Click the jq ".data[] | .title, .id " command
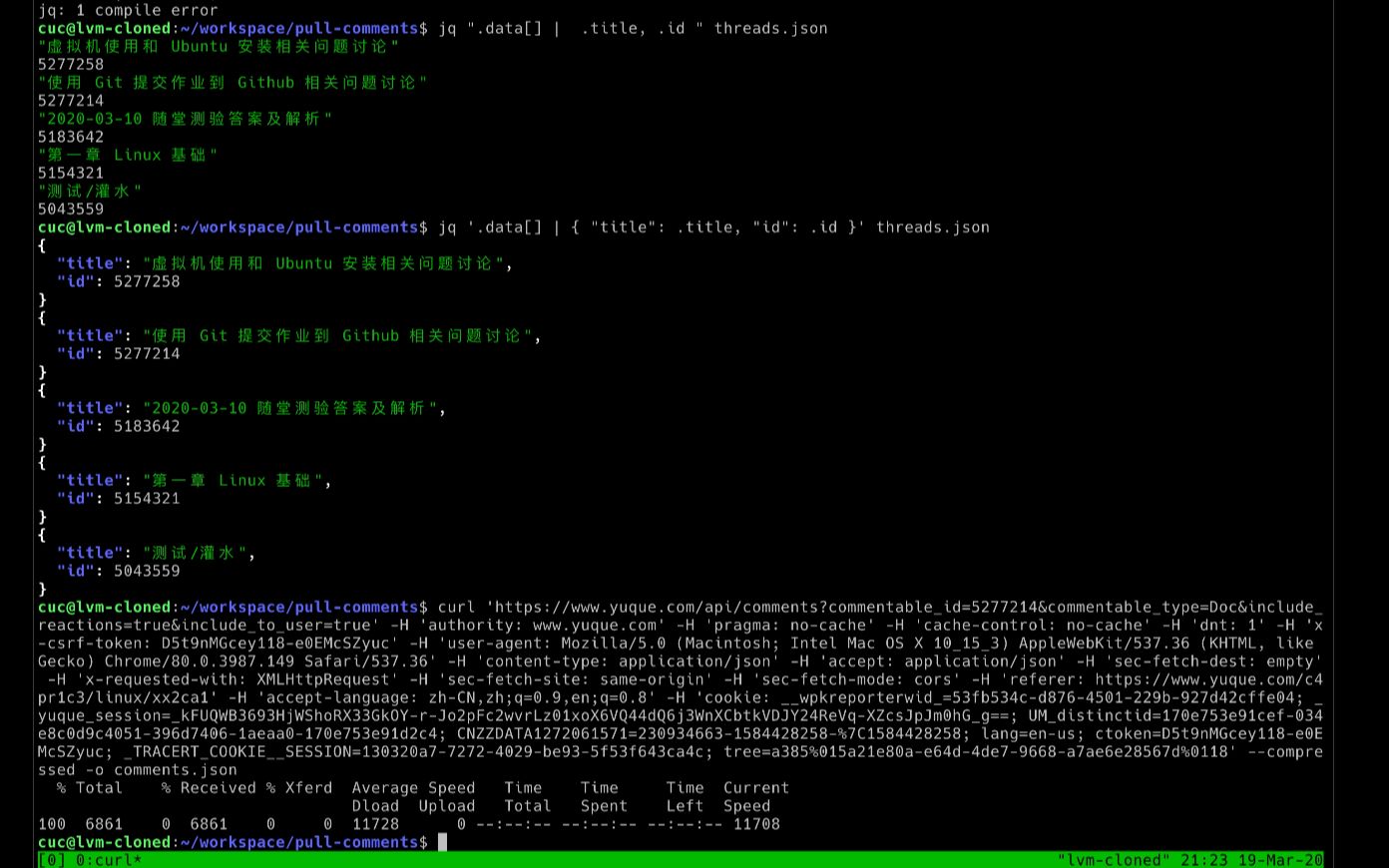This screenshot has height=868, width=1389. point(633,28)
